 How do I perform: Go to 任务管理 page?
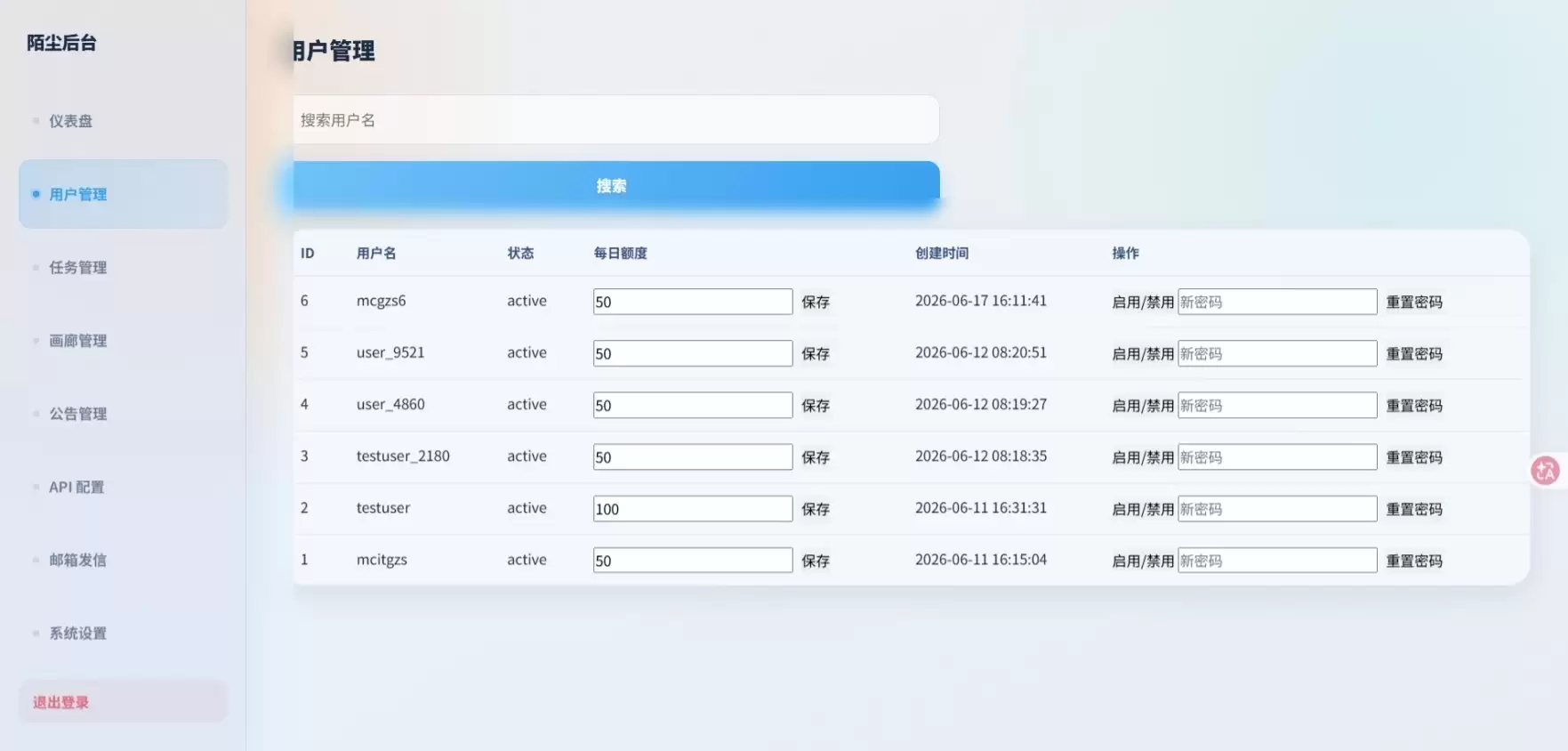coord(123,267)
